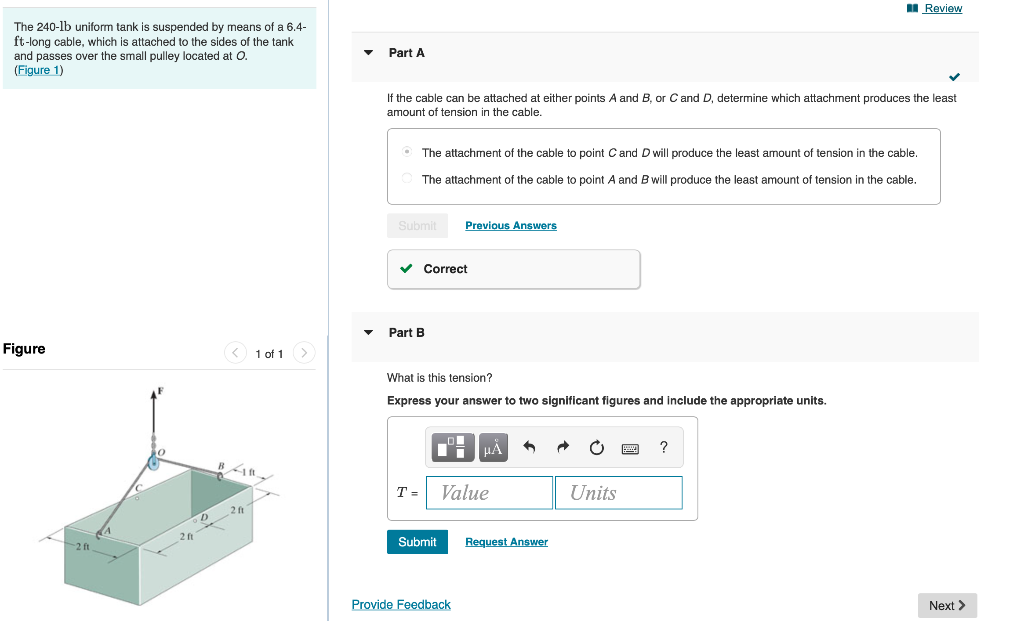Click the Next button at bottom right
1024x621 pixels.
946,605
